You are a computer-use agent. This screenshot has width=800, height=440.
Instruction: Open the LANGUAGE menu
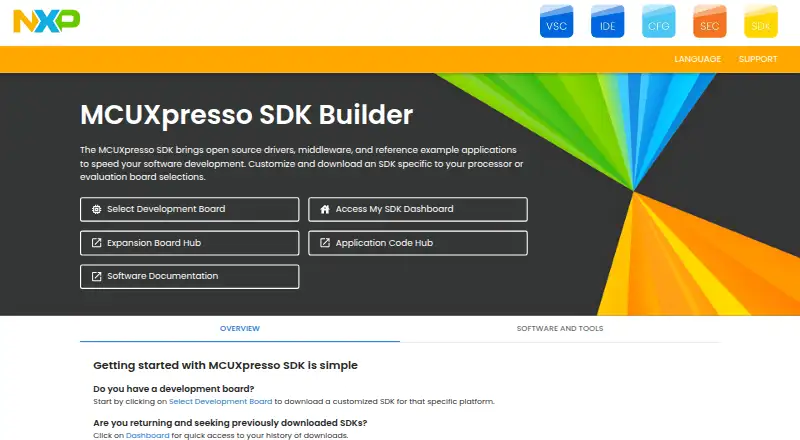tap(697, 59)
